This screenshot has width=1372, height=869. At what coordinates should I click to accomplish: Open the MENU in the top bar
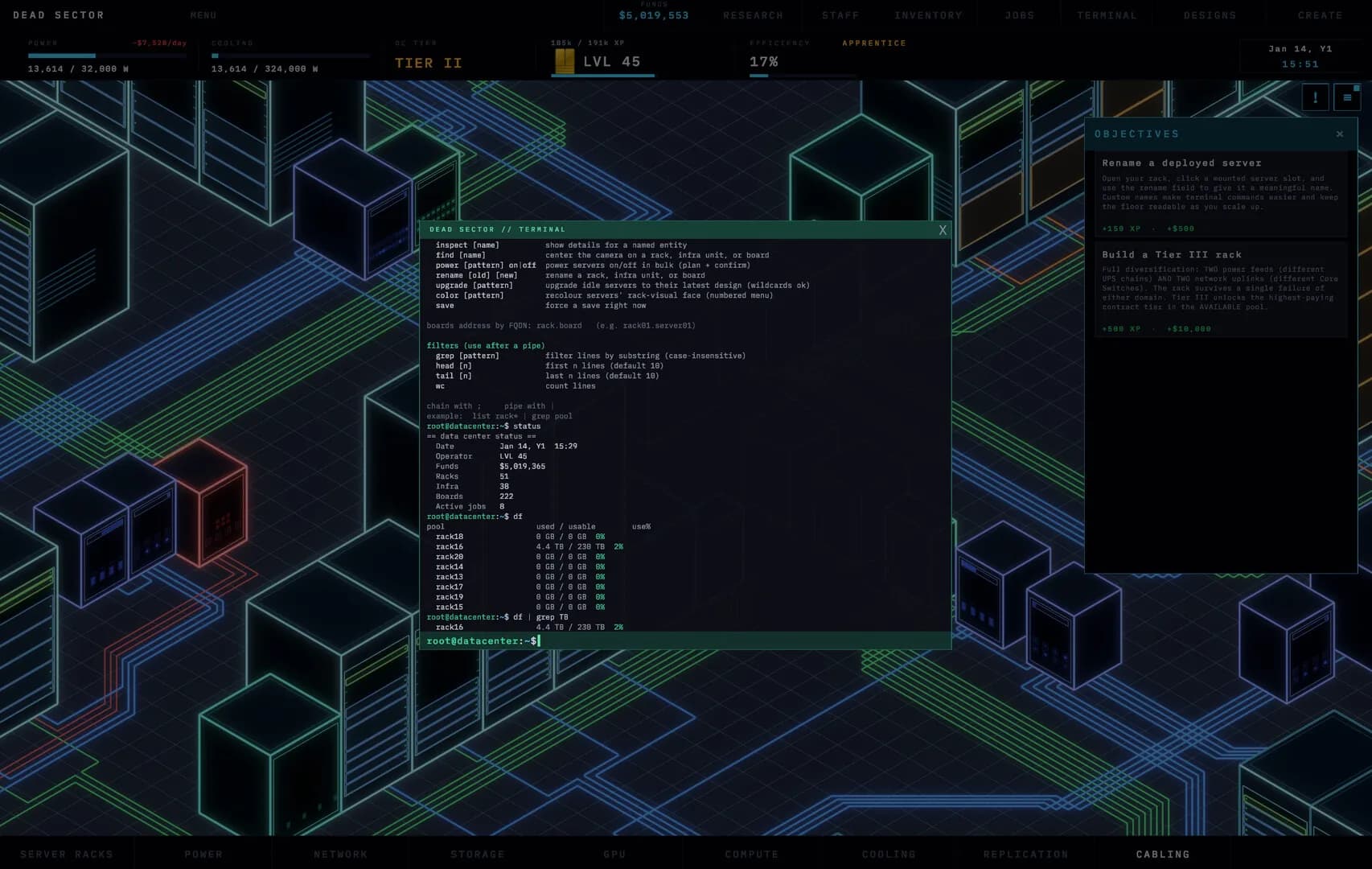(203, 15)
